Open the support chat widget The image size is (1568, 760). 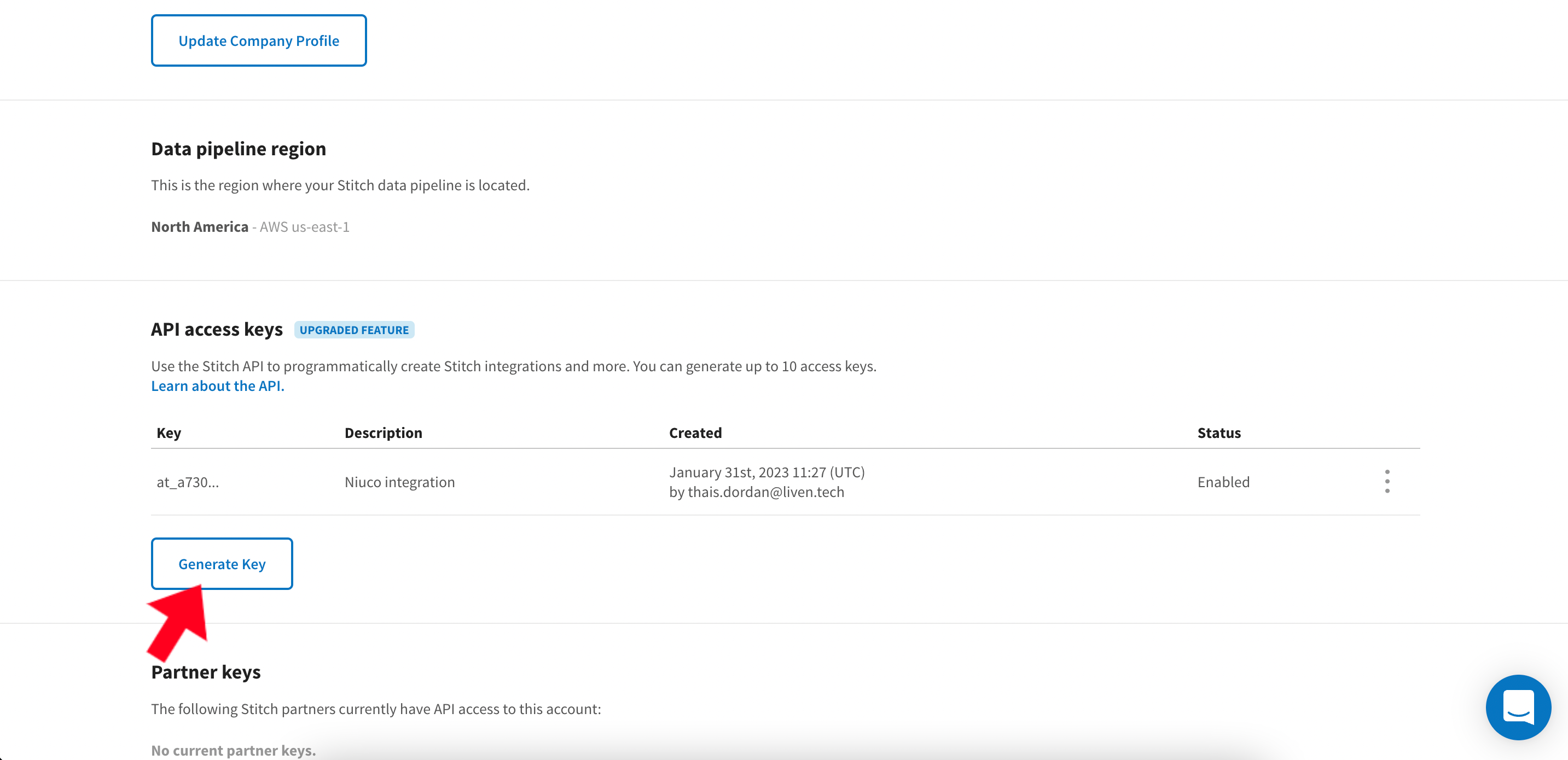pyautogui.click(x=1518, y=706)
